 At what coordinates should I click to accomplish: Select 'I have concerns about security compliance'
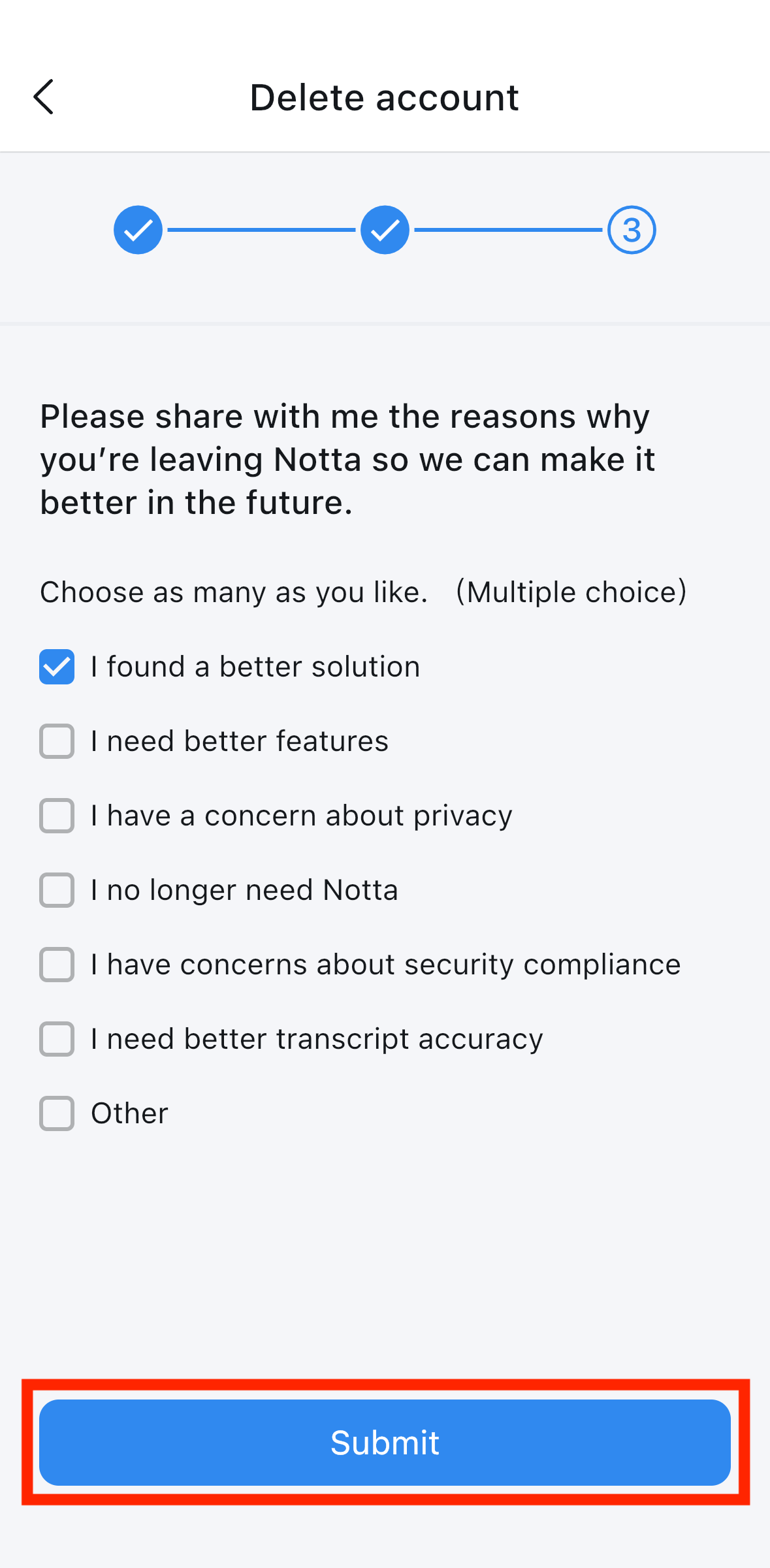click(56, 965)
